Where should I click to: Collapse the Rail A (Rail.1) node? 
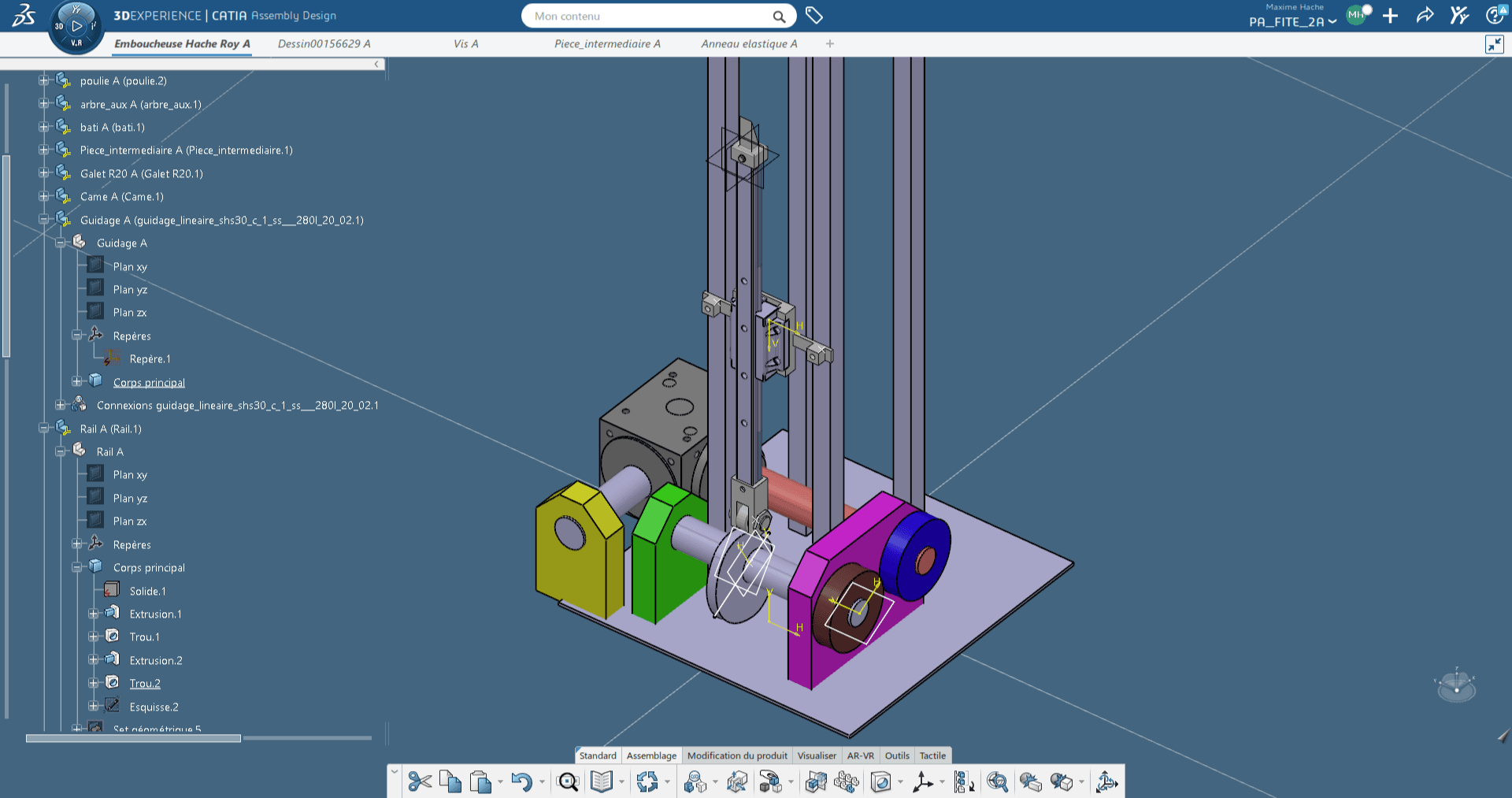[x=43, y=429]
